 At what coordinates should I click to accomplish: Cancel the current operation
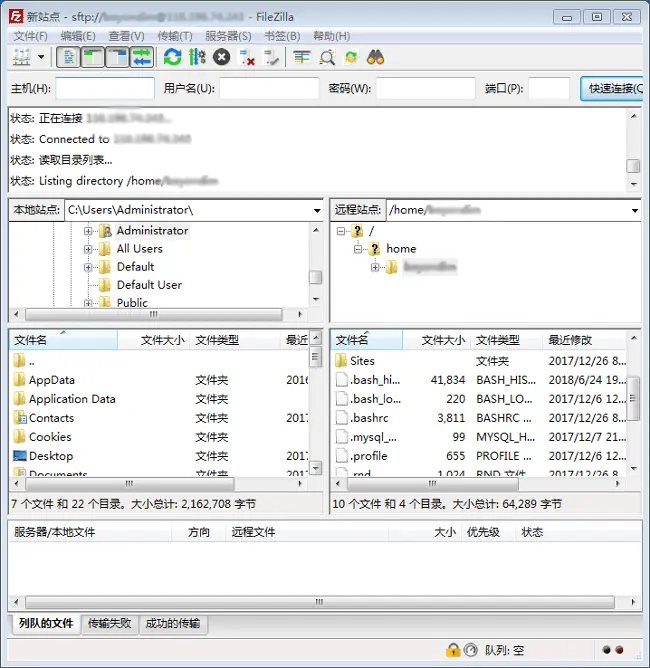(x=221, y=57)
